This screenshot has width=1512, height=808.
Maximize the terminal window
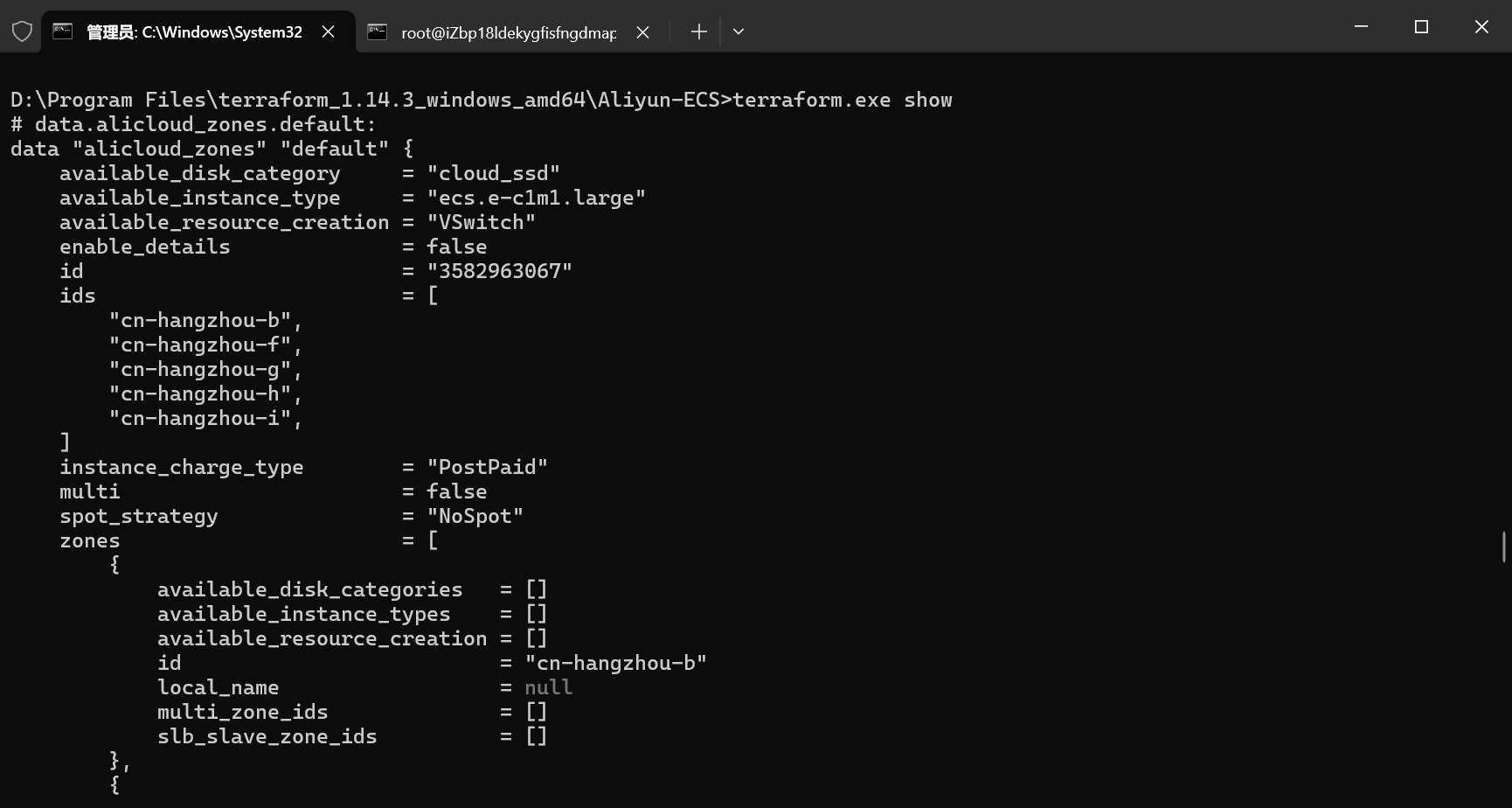tap(1421, 27)
